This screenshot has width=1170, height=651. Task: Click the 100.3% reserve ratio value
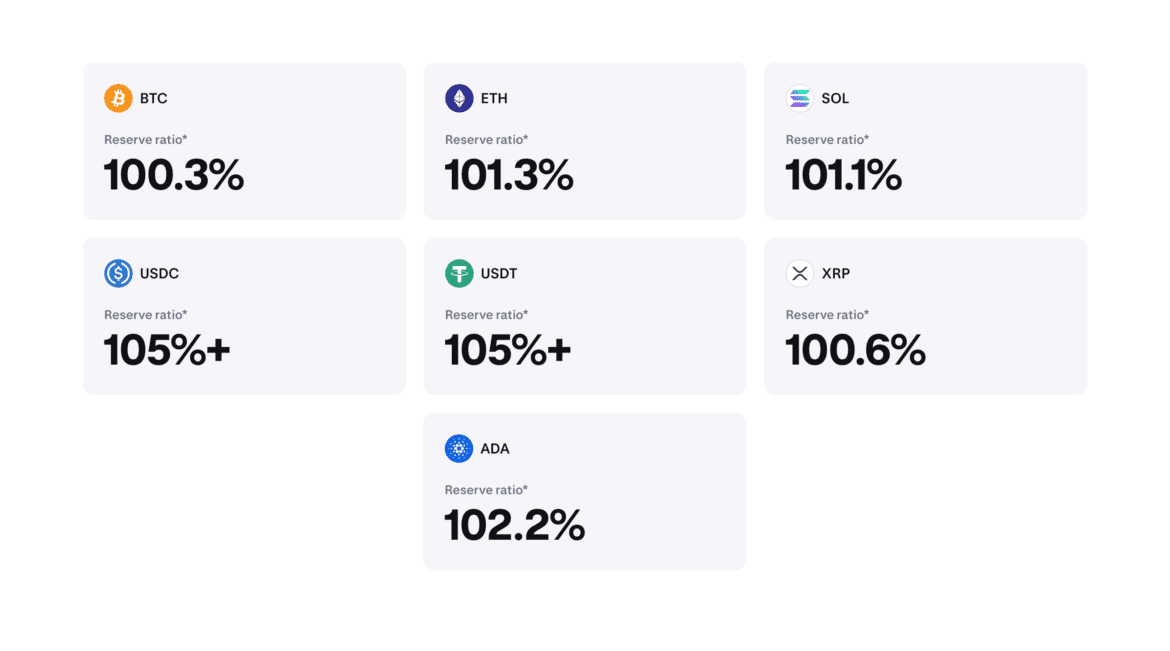coord(173,176)
